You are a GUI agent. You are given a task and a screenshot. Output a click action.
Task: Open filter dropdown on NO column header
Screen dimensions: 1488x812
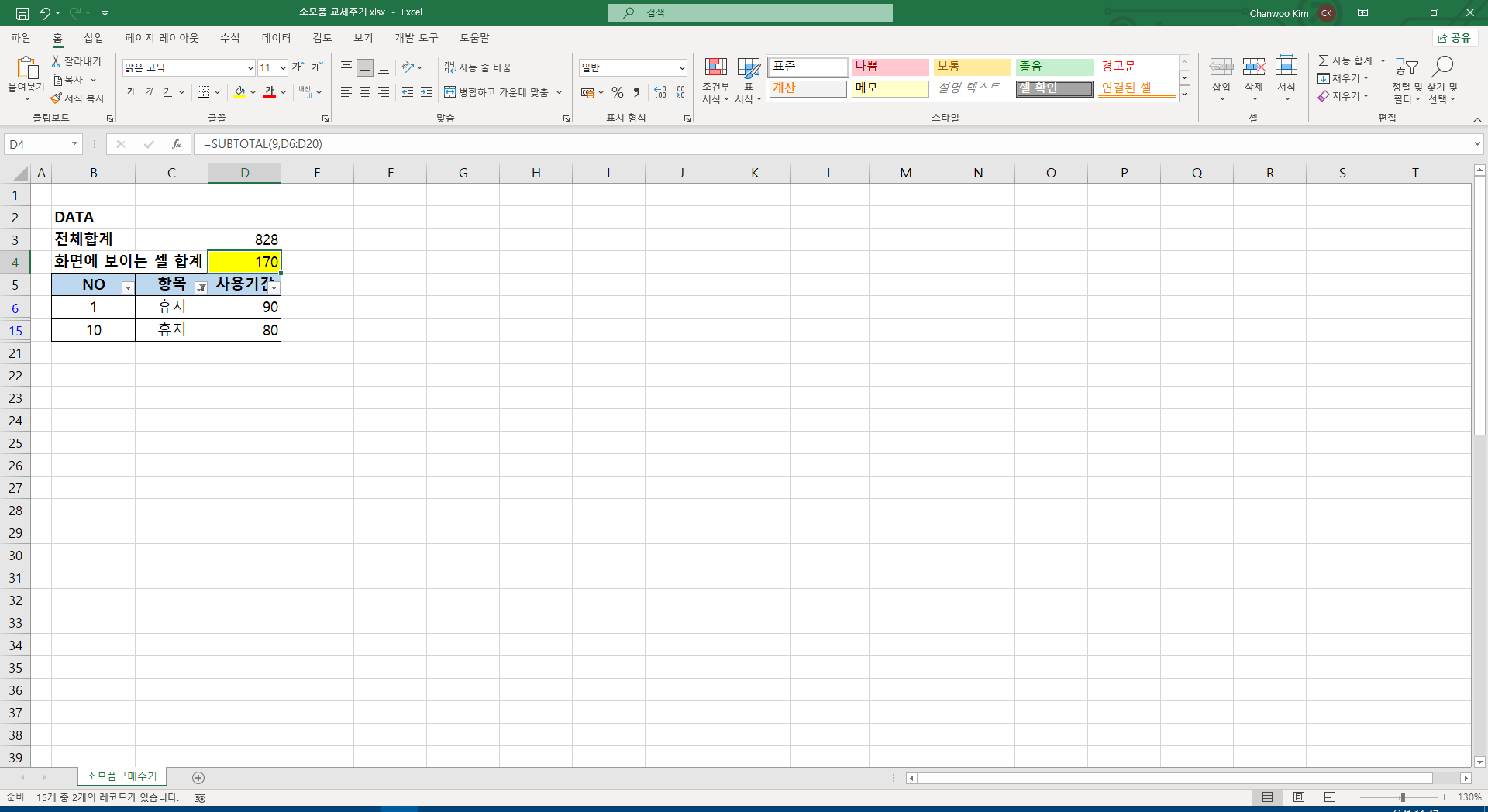coord(128,287)
